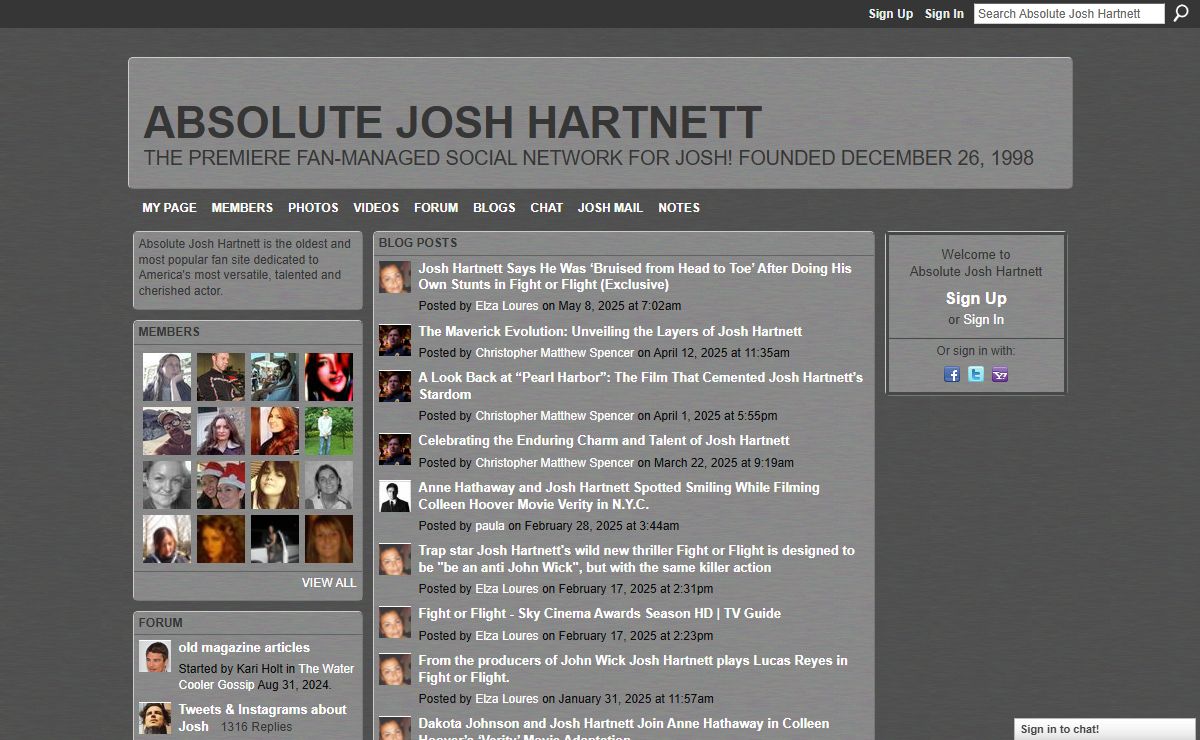The image size is (1200, 740).
Task: Open The Water Cooler Gossip category
Action: point(267,677)
